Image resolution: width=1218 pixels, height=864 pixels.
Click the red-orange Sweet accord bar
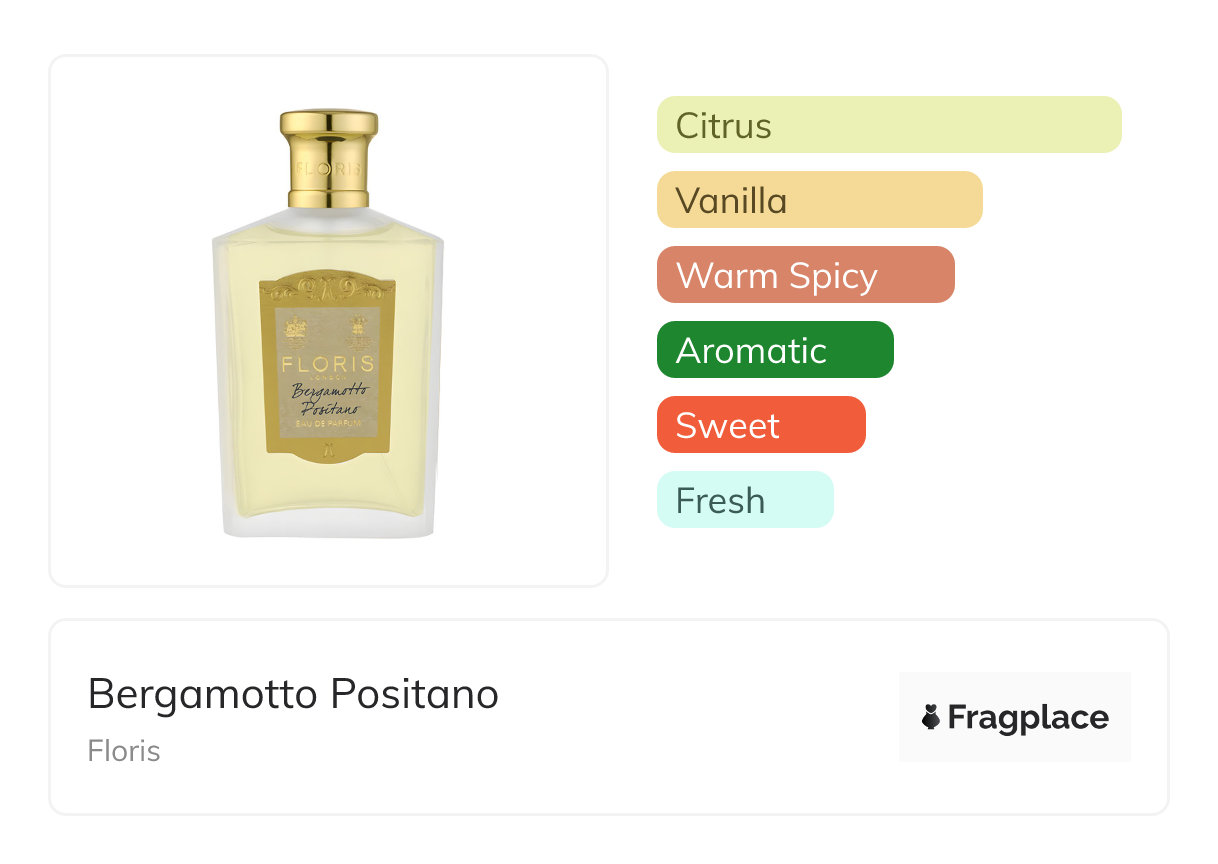coord(760,425)
